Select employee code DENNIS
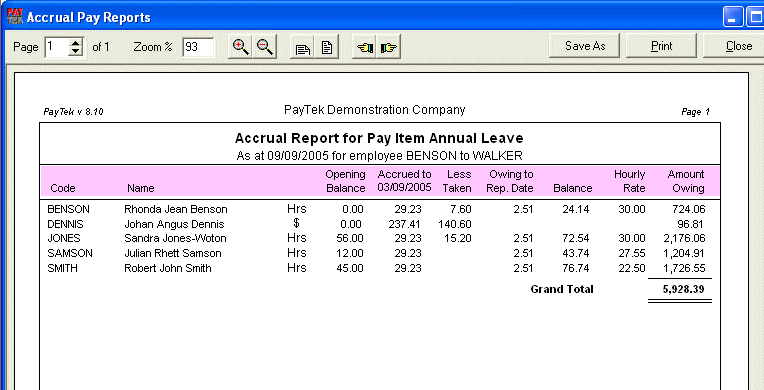Viewport: 764px width, 390px height. click(65, 224)
